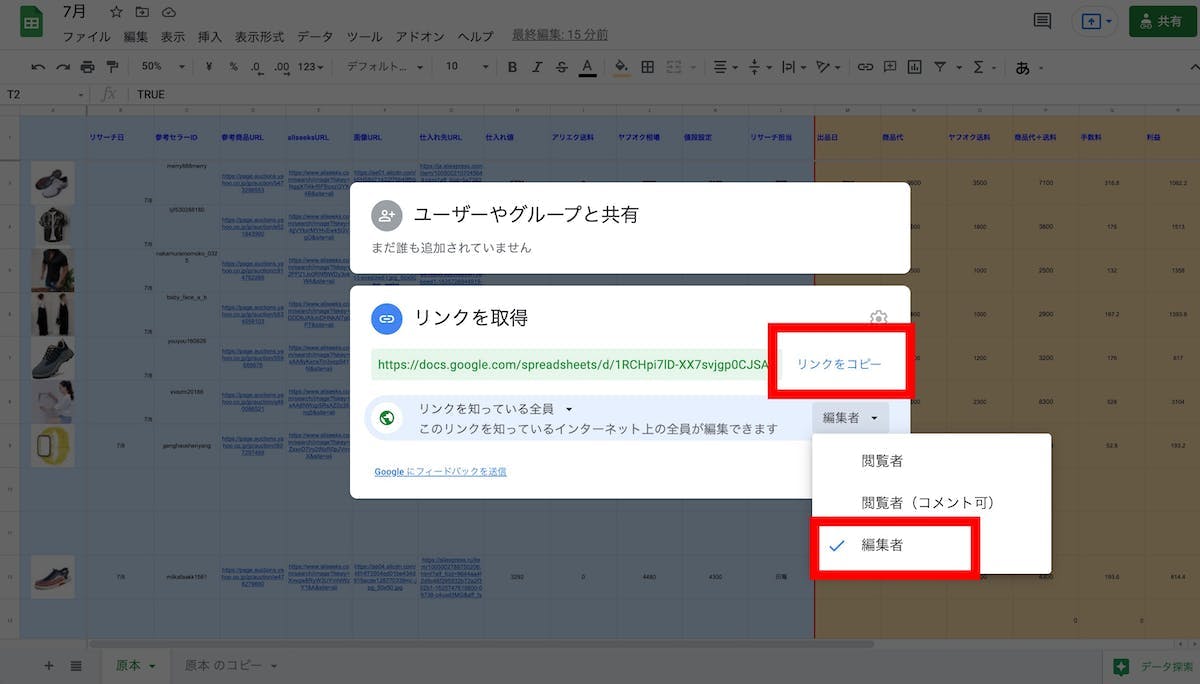1200x684 pixels.
Task: Apply italic formatting
Action: coord(537,67)
